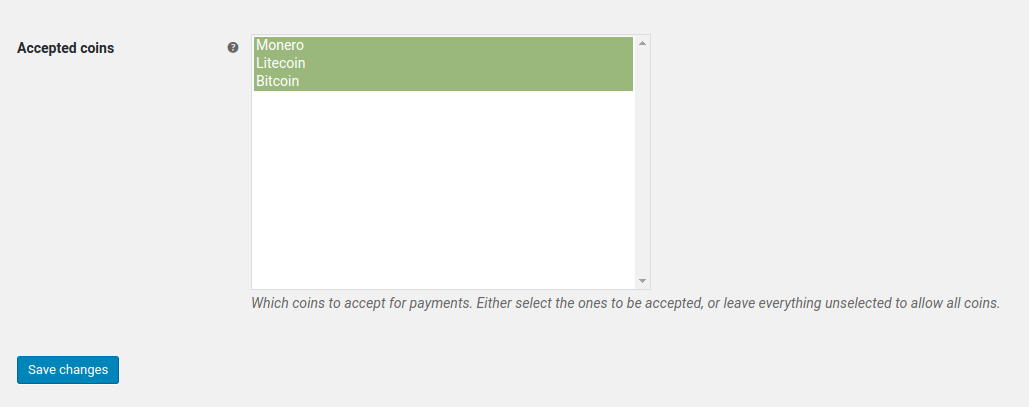Click the vertical scrollbar track of the coins list
This screenshot has height=407, width=1029.
click(642, 162)
